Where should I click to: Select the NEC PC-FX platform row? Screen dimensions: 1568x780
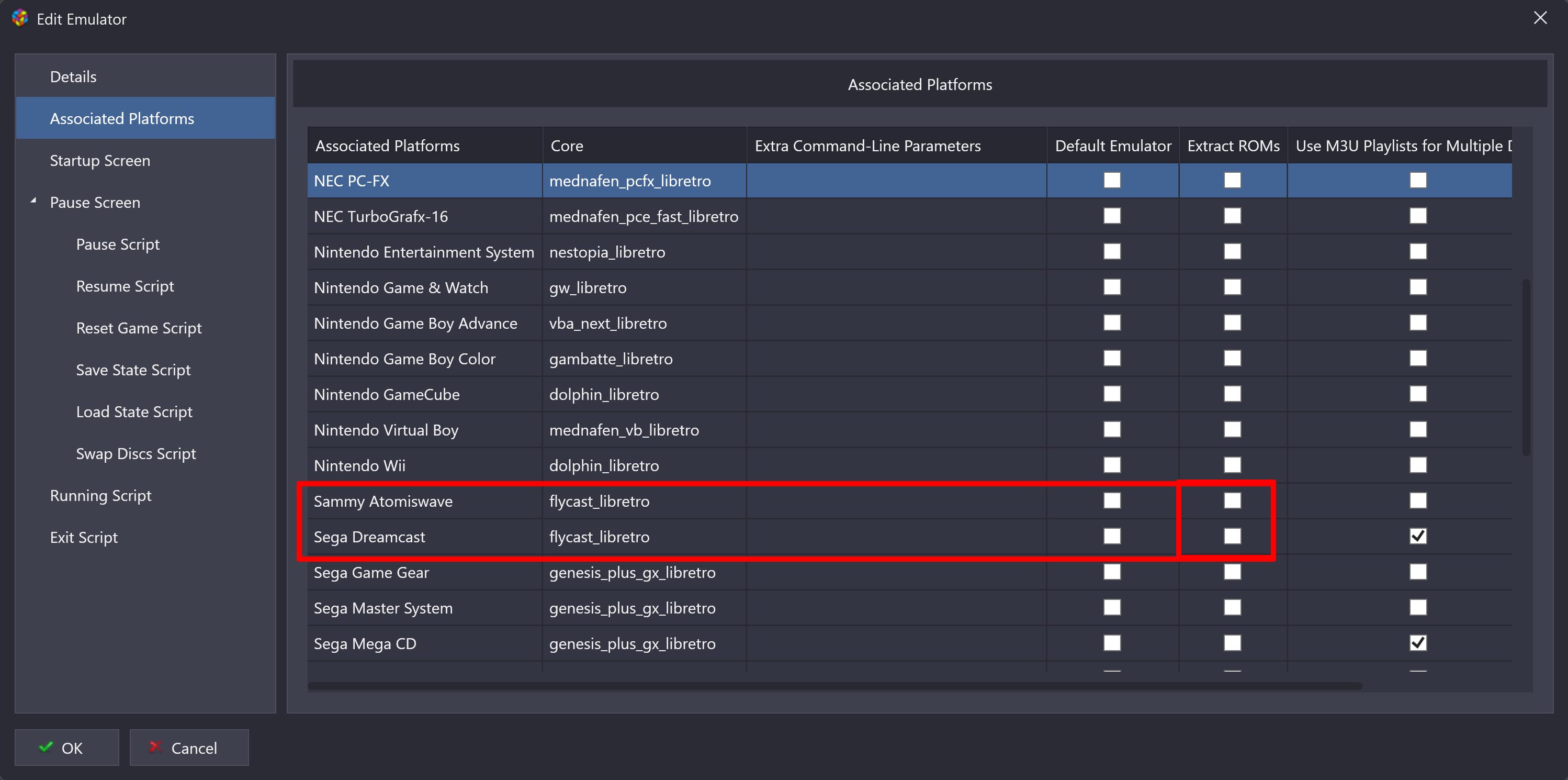point(909,181)
